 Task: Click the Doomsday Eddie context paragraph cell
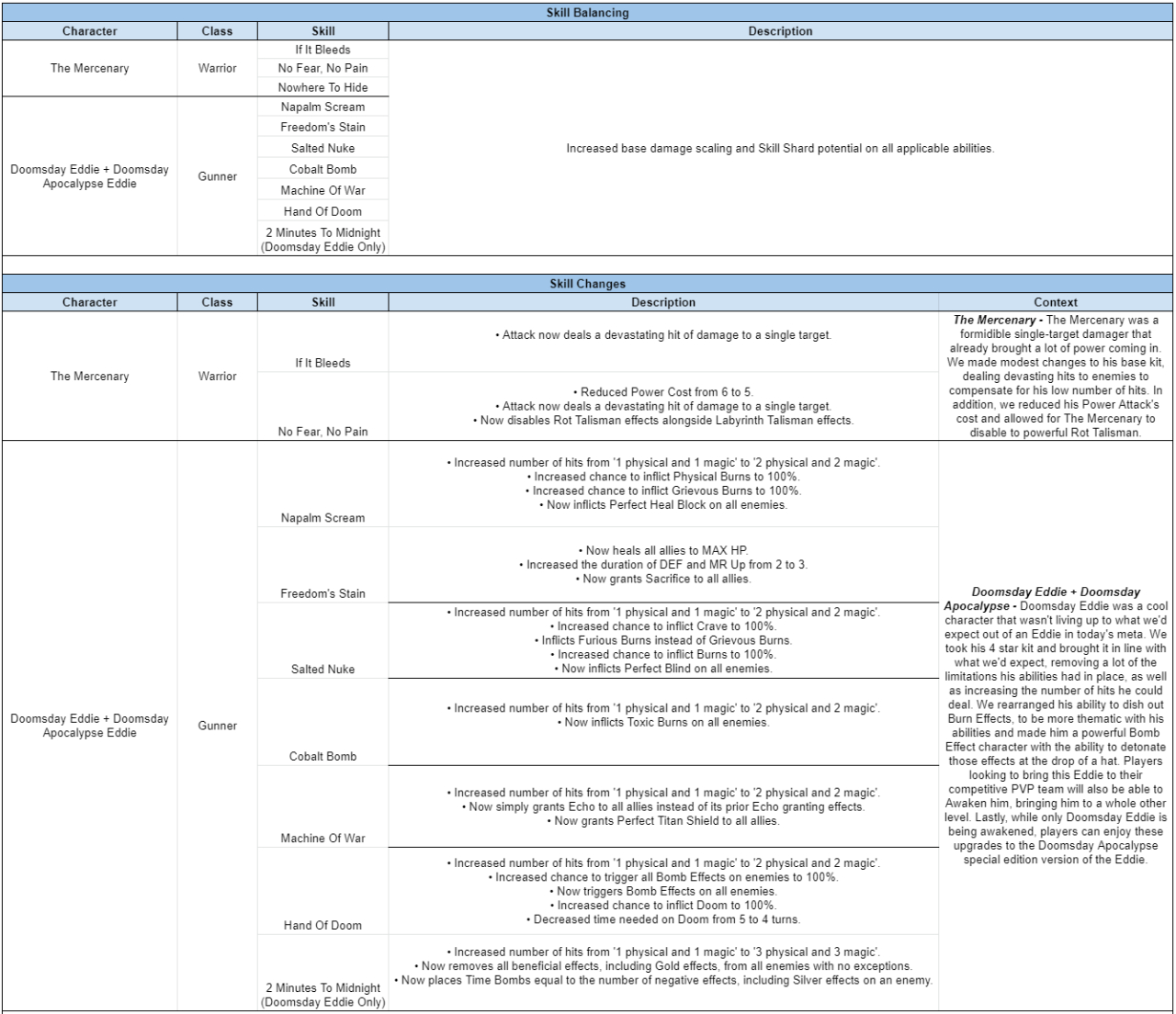[1055, 726]
